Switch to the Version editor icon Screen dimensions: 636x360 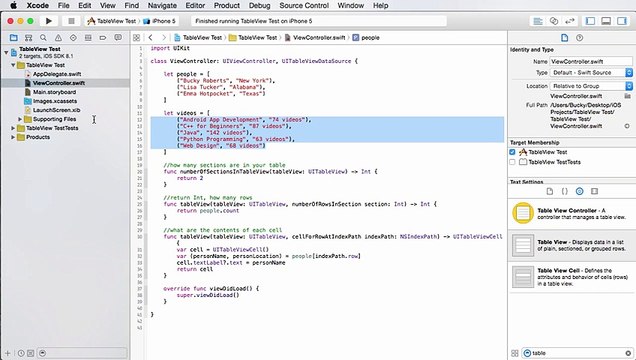point(569,21)
